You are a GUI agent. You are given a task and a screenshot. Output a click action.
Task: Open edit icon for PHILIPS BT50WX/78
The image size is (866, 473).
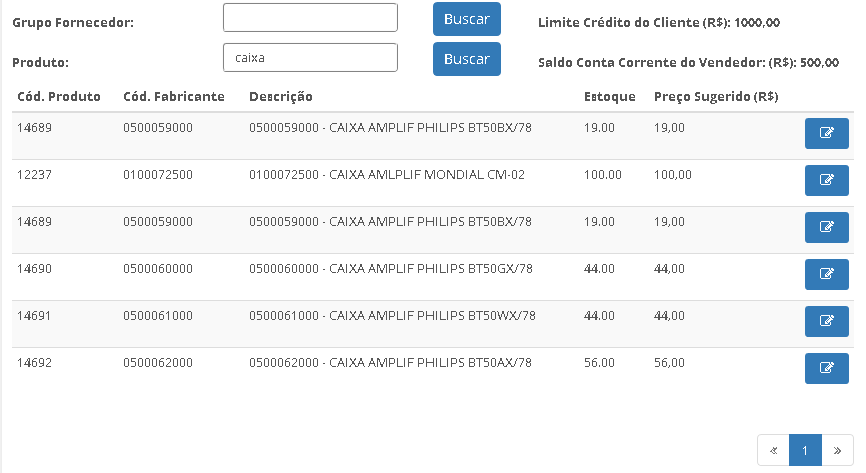pyautogui.click(x=826, y=321)
